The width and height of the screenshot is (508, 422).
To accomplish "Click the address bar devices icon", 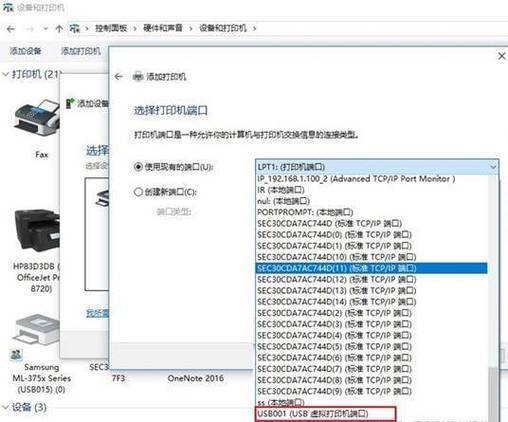I will tap(75, 28).
